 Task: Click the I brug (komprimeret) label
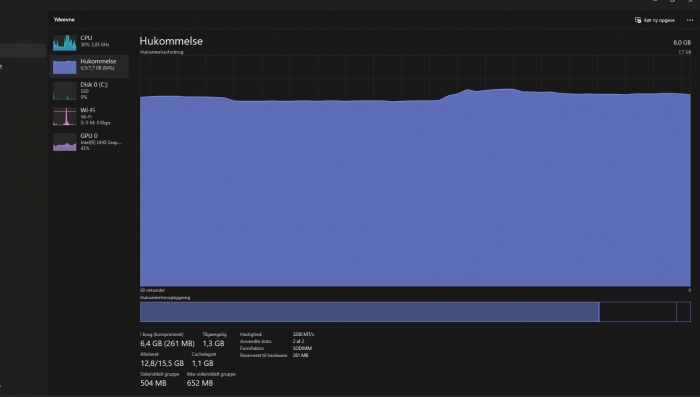point(162,334)
